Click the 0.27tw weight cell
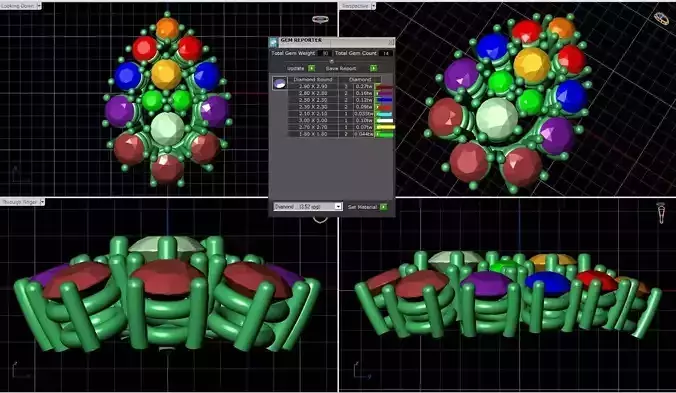This screenshot has width=676, height=393. coord(364,86)
